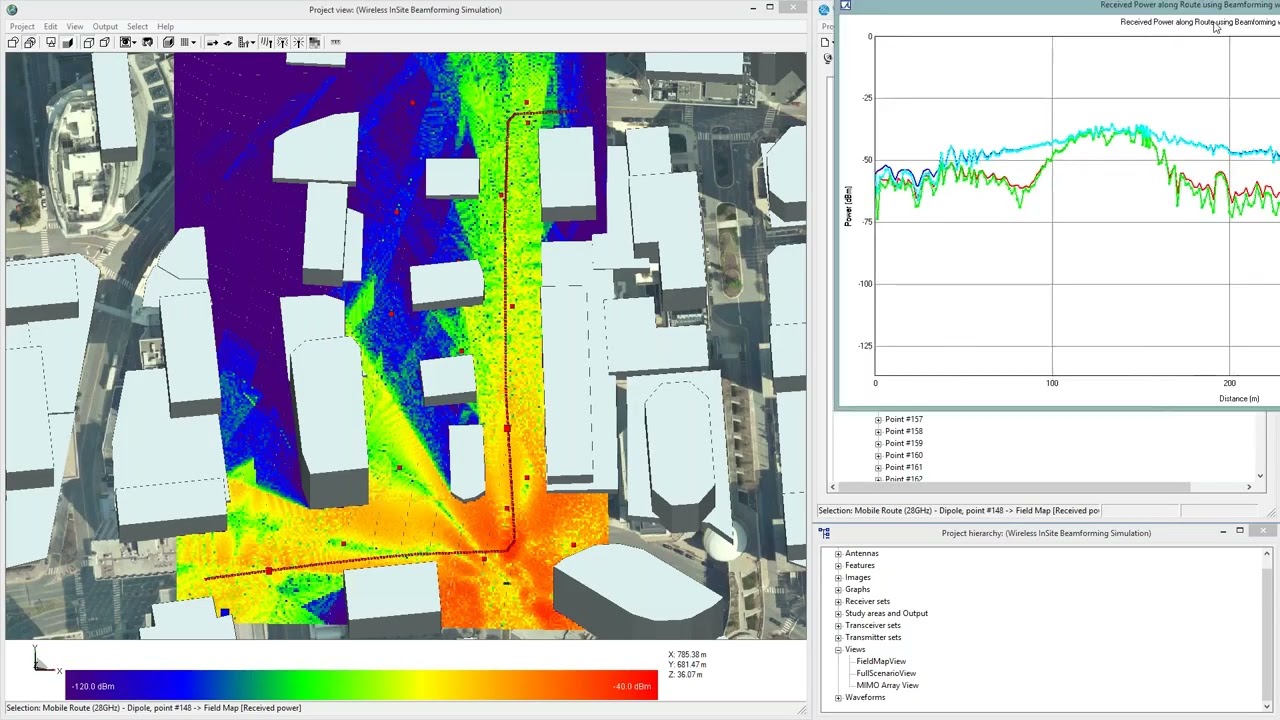Viewport: 1280px width, 720px height.
Task: Click the antenna with slanted rays toolbar icon
Action: 266,42
